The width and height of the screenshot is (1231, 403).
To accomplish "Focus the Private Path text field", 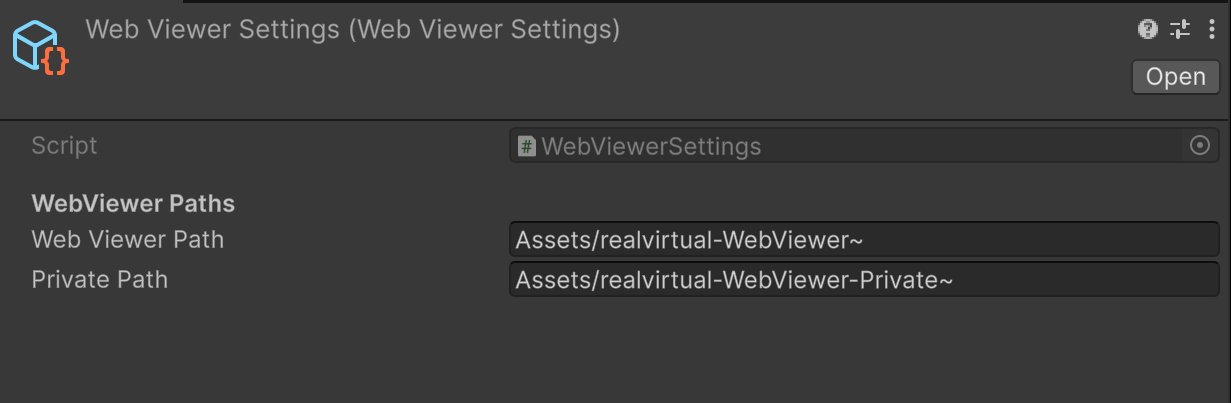I will 864,280.
